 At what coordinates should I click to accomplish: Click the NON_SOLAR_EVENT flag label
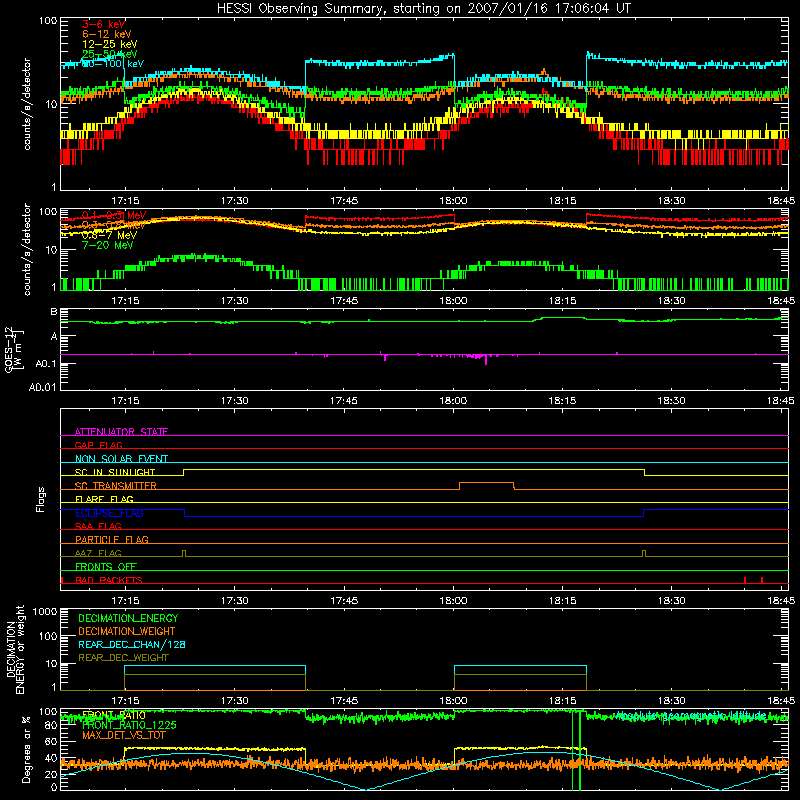point(121,459)
